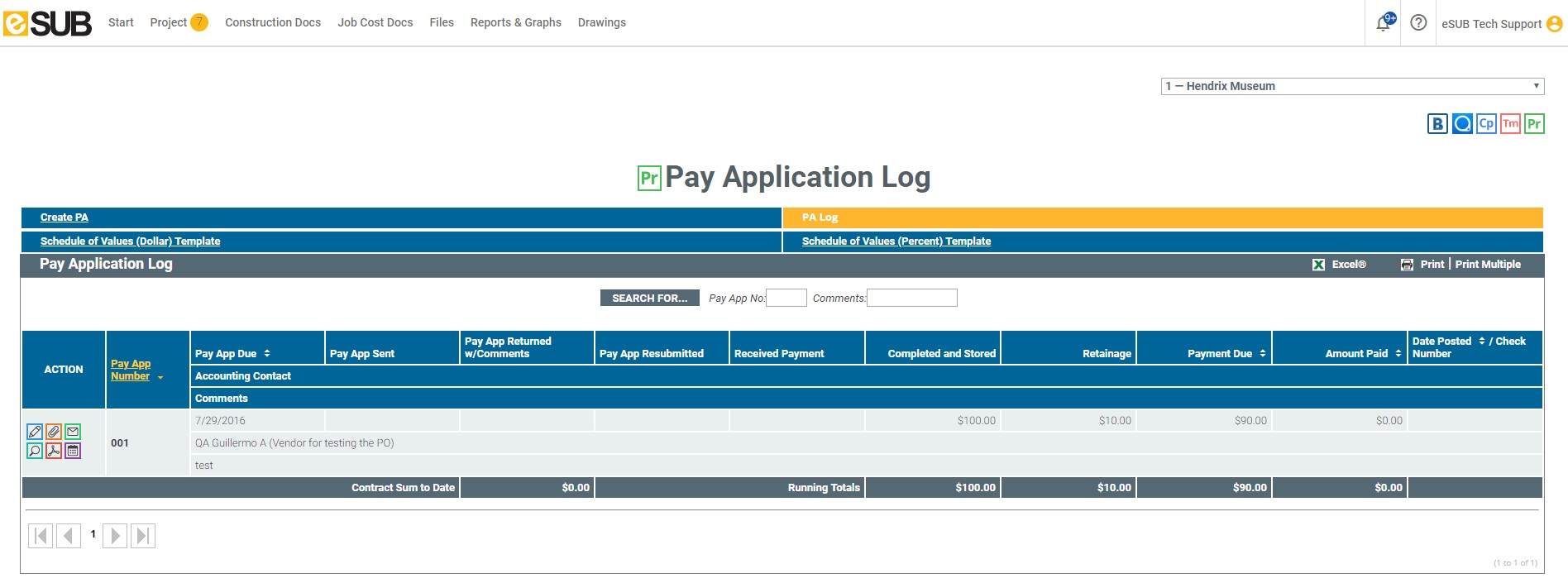Click the Pay App No search field
The height and width of the screenshot is (583, 1568).
(x=786, y=298)
